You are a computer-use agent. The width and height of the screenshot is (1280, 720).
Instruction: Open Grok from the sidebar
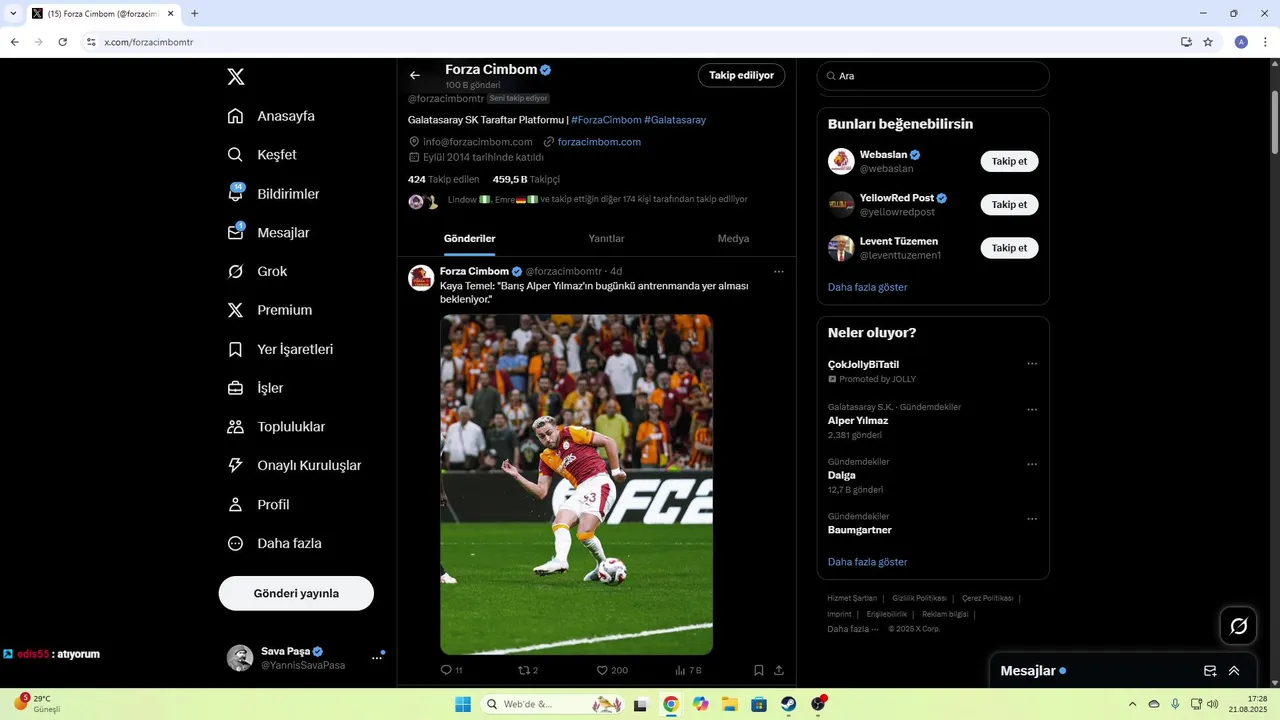(x=257, y=272)
